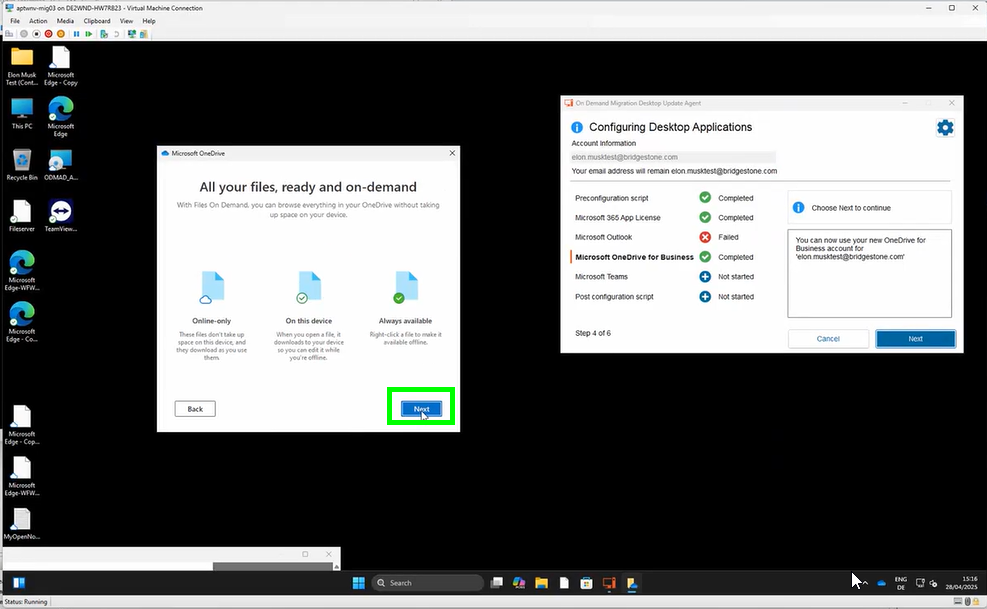Open the settings gear in Migration Agent
This screenshot has height=609, width=987.
coord(945,128)
